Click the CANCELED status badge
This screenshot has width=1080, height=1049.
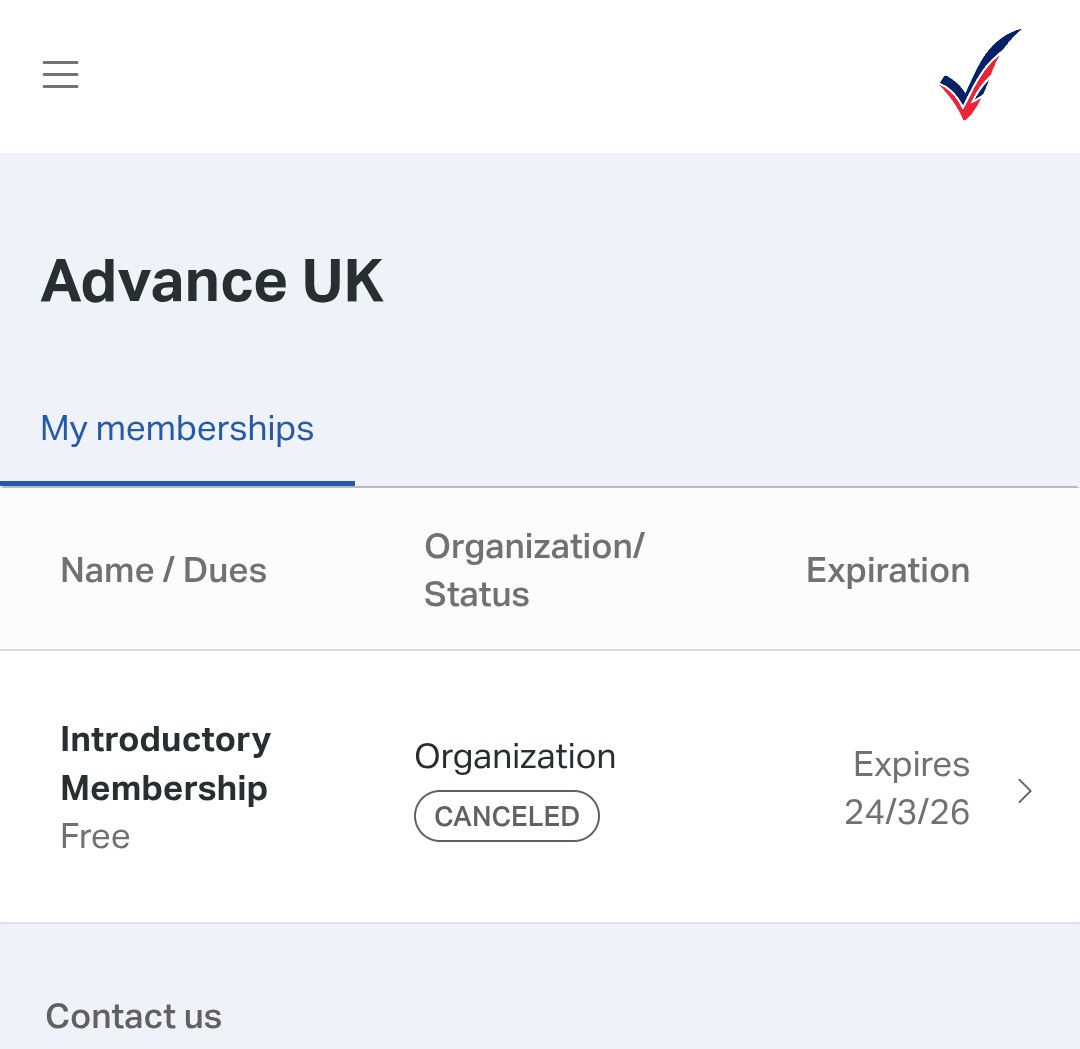pos(506,816)
